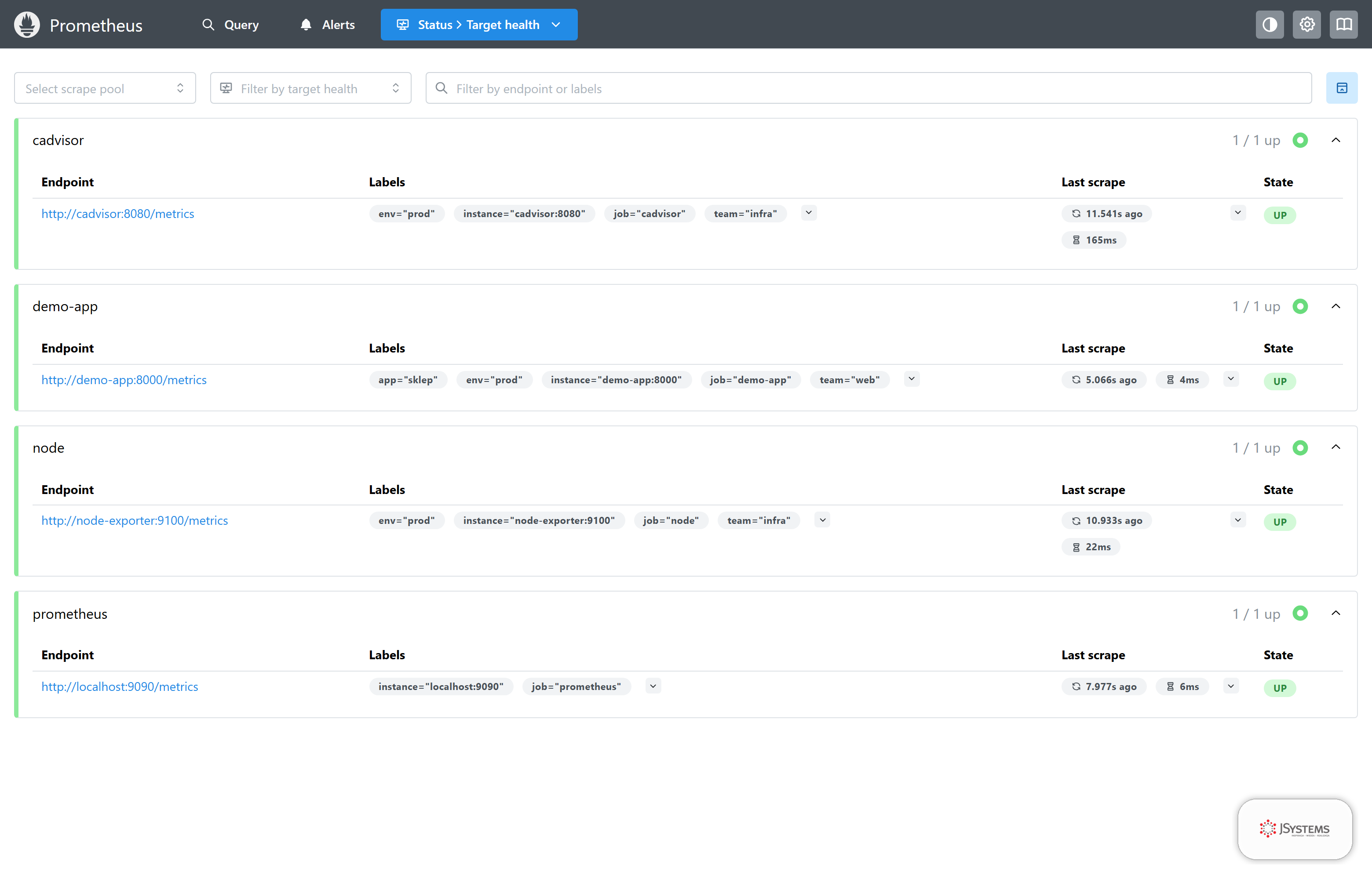Click the job="node" label chip
Image resolution: width=1372 pixels, height=879 pixels.
671,520
